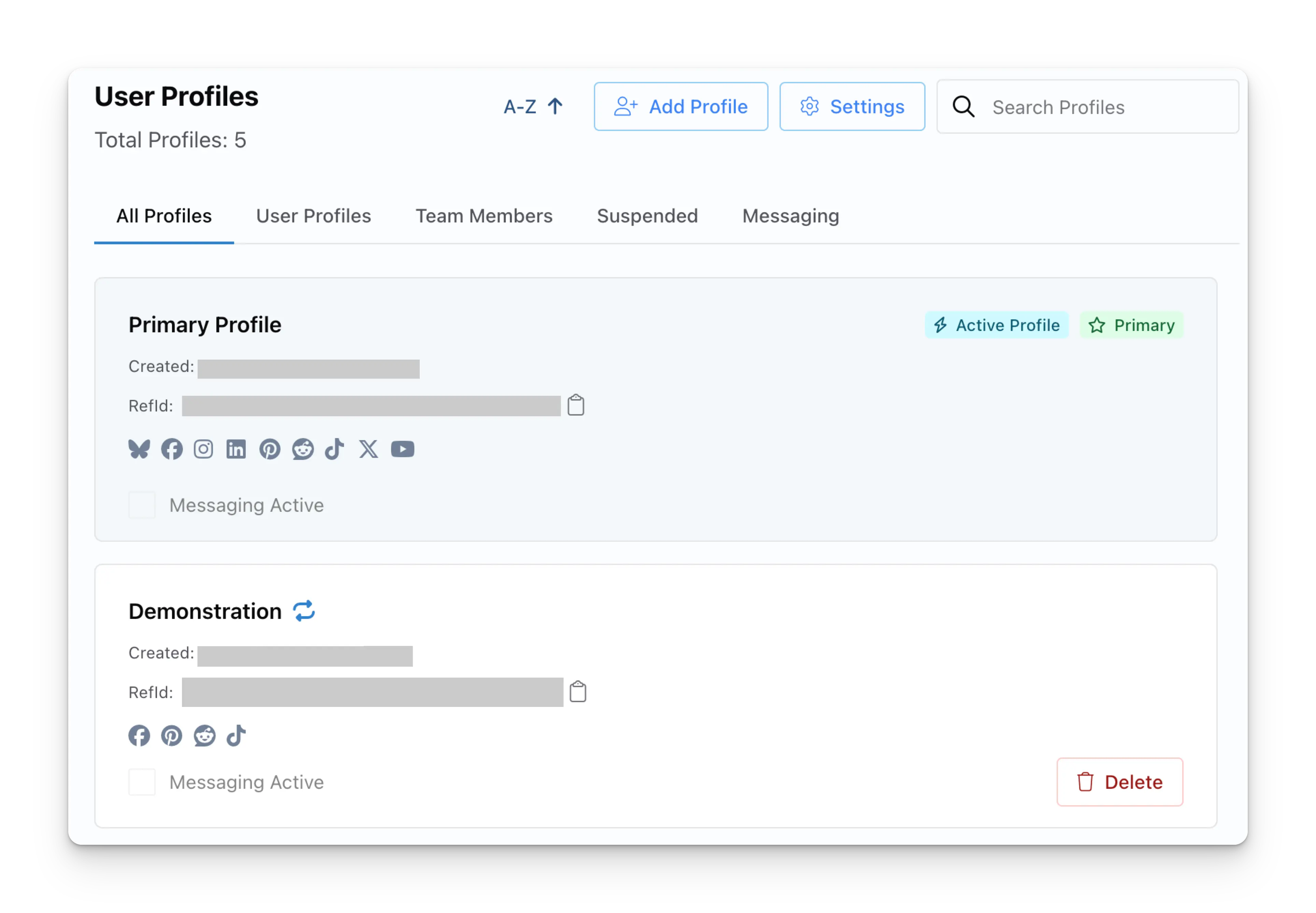Enable Messaging Active for Demonstration profile
This screenshot has width=1316, height=913.
coord(142,782)
